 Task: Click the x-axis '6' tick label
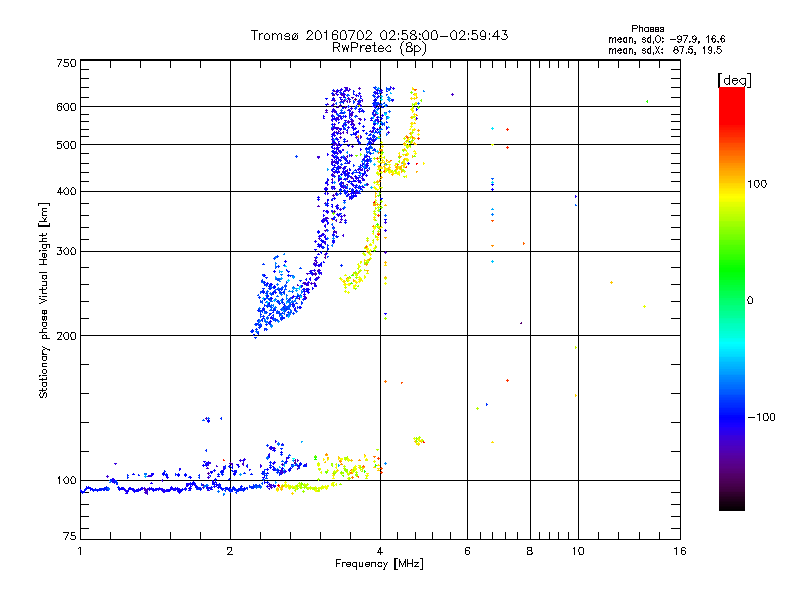pyautogui.click(x=467, y=551)
